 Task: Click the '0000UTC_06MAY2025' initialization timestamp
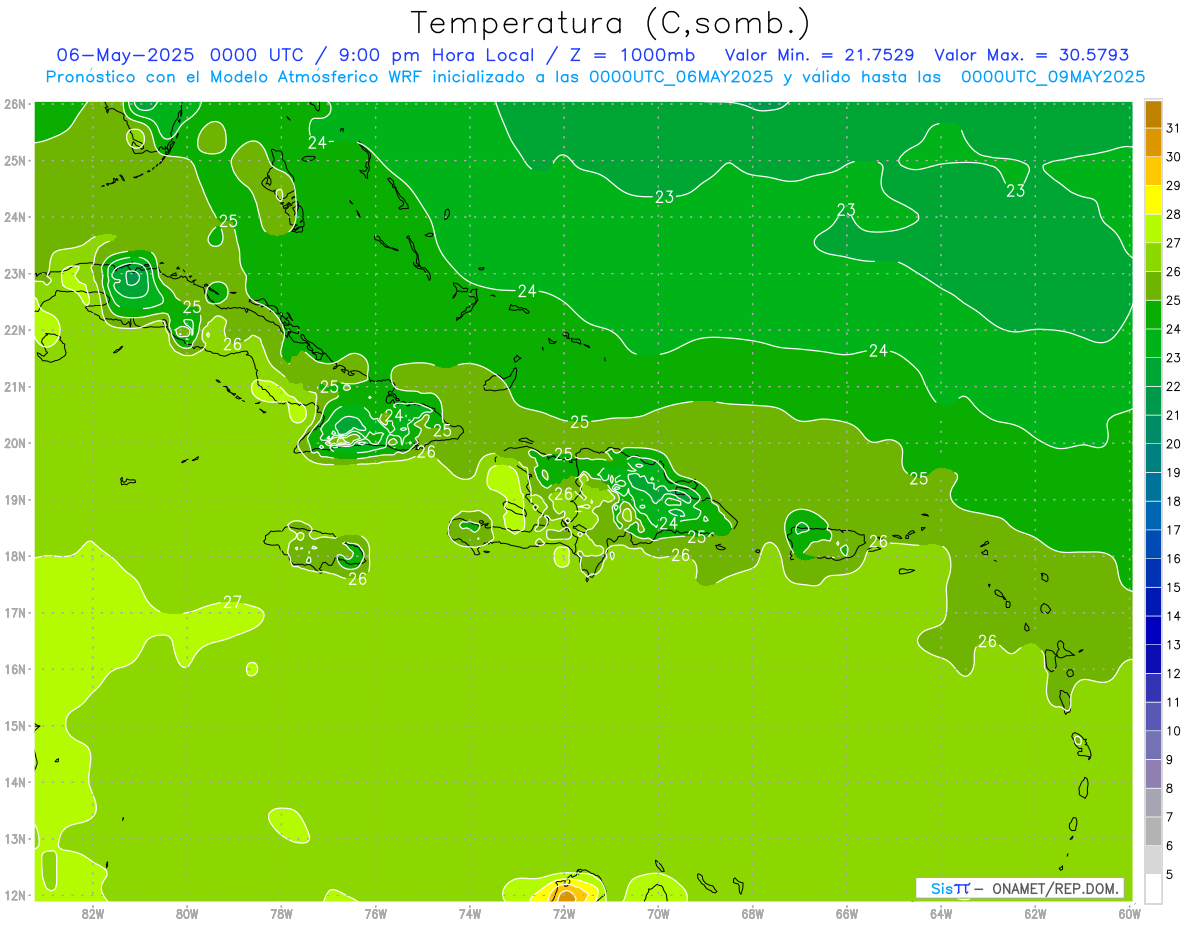681,76
